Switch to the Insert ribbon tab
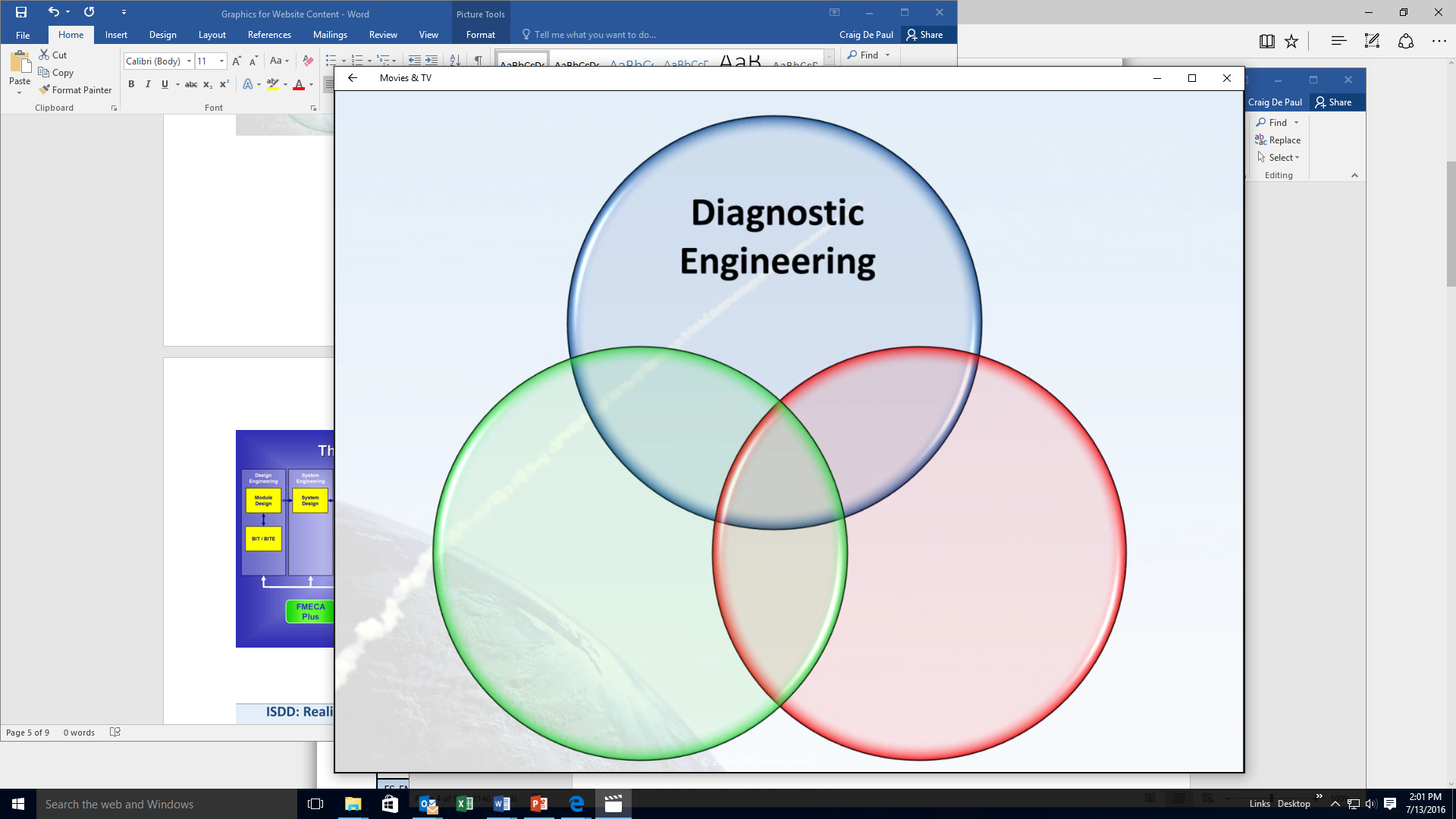1456x819 pixels. click(x=116, y=34)
